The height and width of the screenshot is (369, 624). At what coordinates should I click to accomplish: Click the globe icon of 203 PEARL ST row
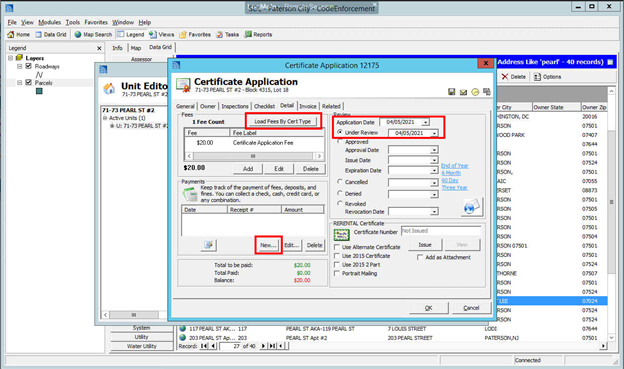click(183, 338)
